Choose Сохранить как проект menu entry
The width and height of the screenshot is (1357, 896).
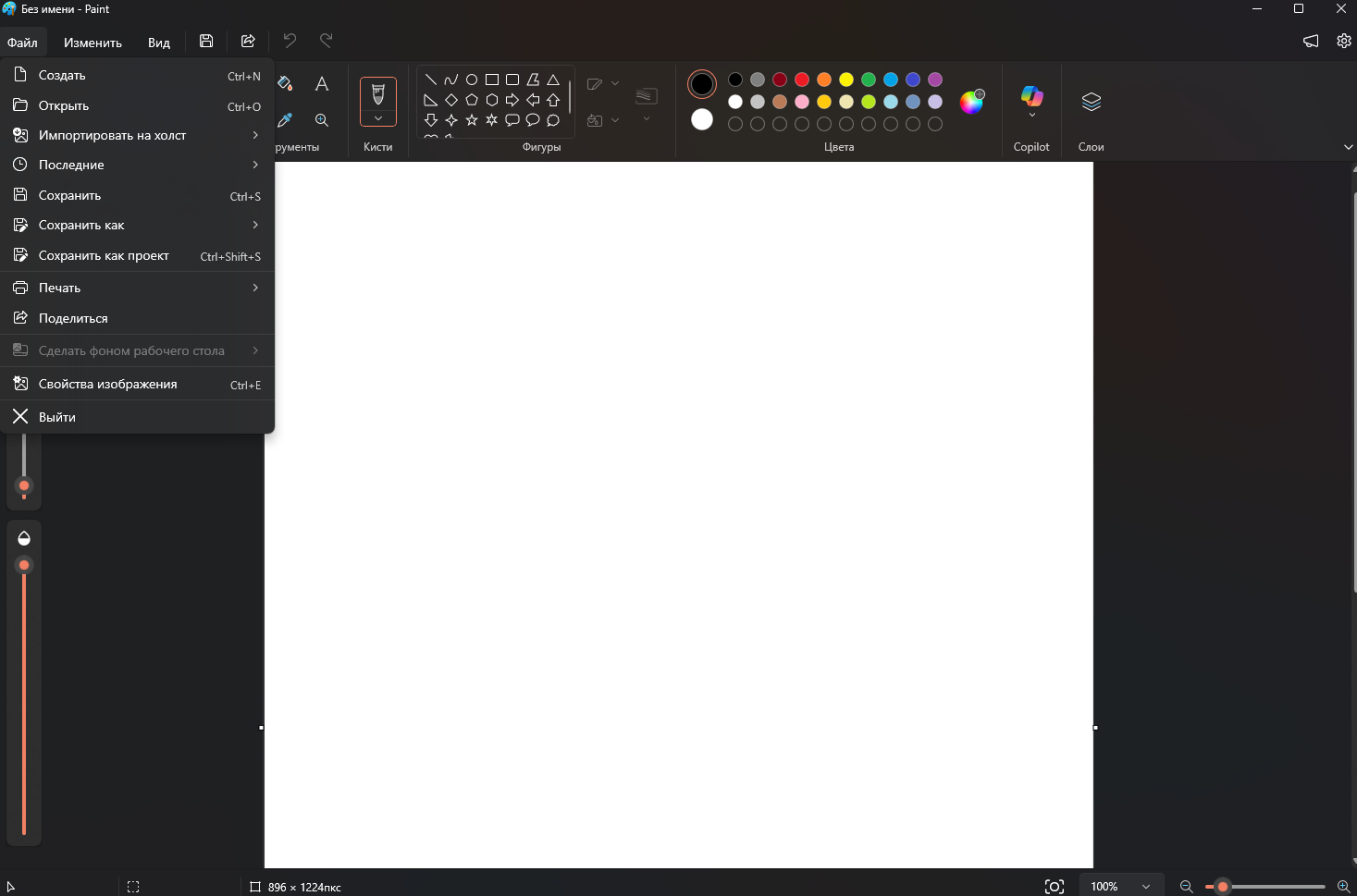point(137,255)
